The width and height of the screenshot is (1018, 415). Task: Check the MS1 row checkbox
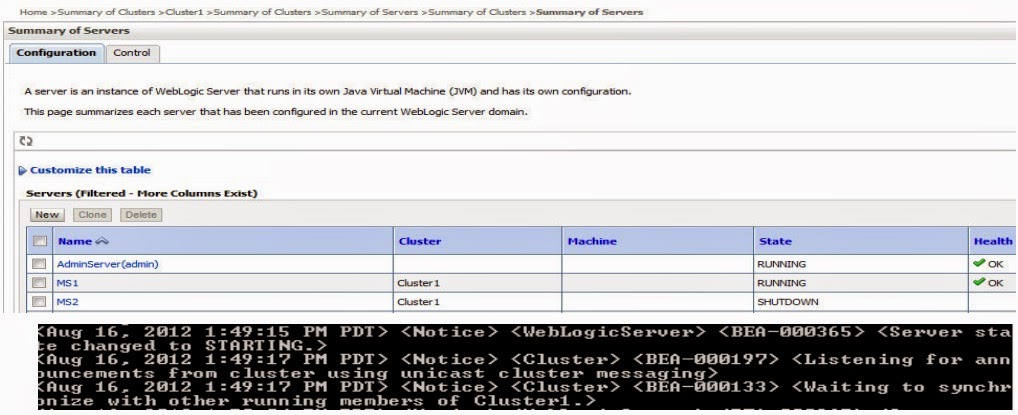click(40, 283)
